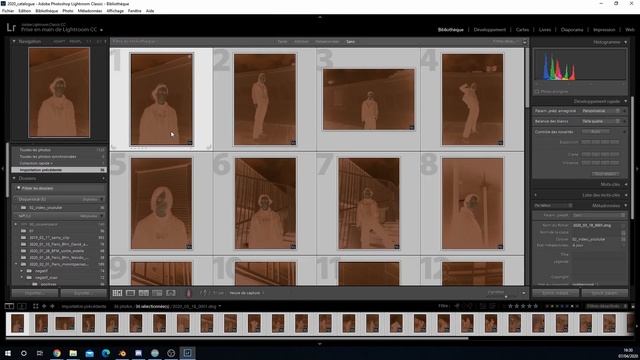Screen dimensions: 640x360
Task: Select grid photo number 3
Action: 369,99
